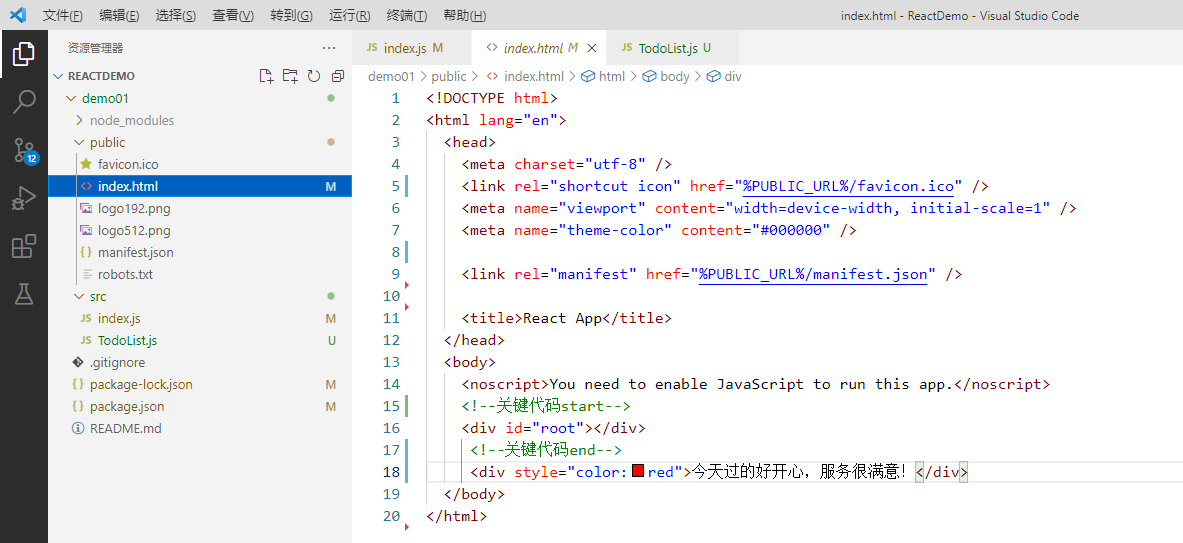Open robots.txt file

(200, 275)
